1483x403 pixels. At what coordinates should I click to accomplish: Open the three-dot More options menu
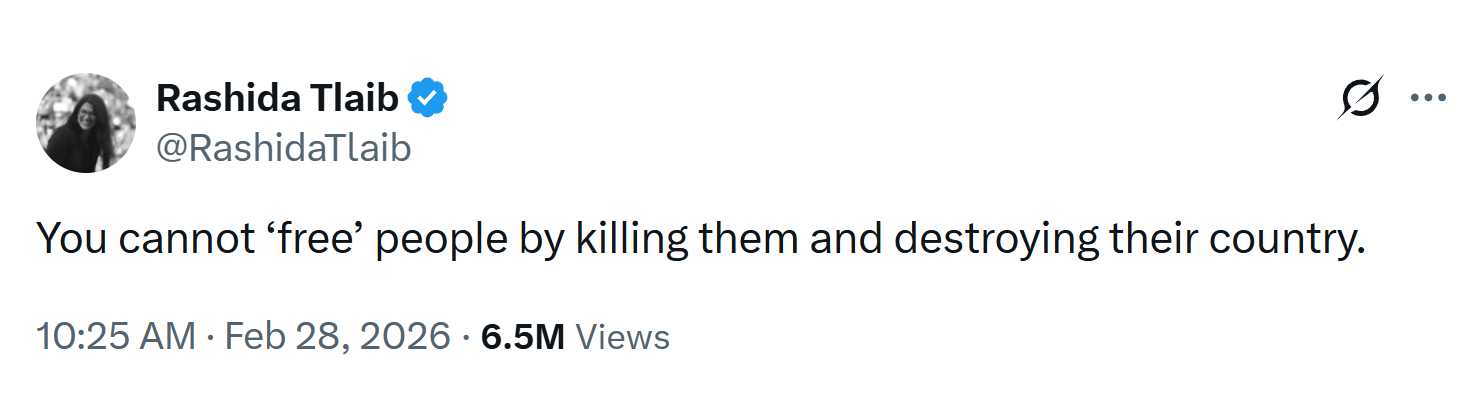click(1428, 98)
